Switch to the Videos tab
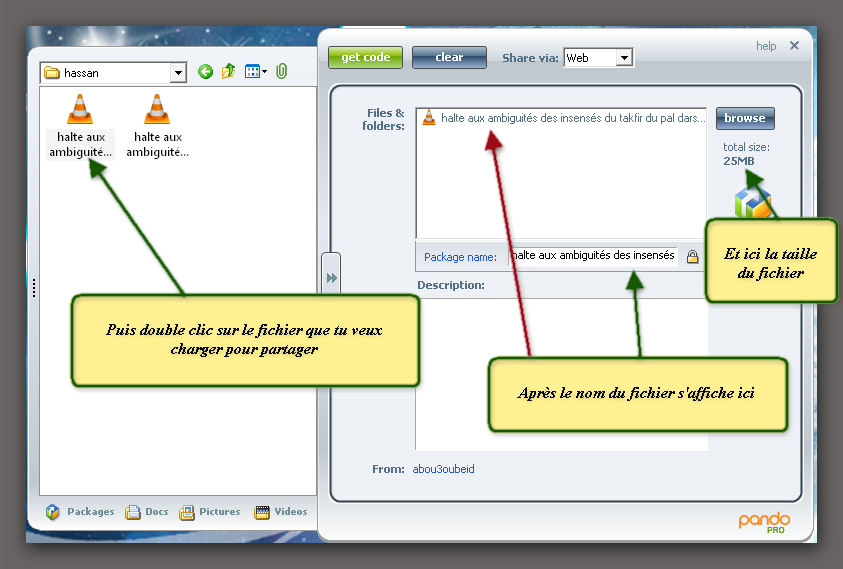This screenshot has width=843, height=569. pos(281,512)
